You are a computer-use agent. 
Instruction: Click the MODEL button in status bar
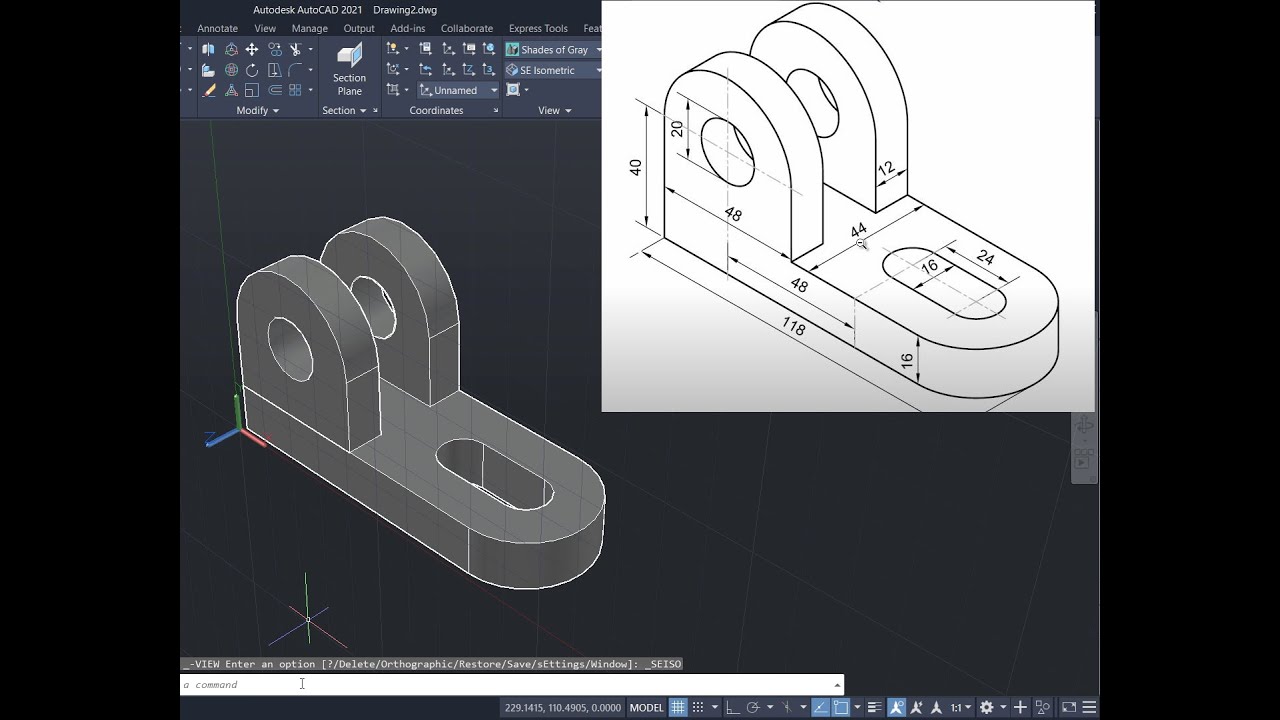(647, 707)
